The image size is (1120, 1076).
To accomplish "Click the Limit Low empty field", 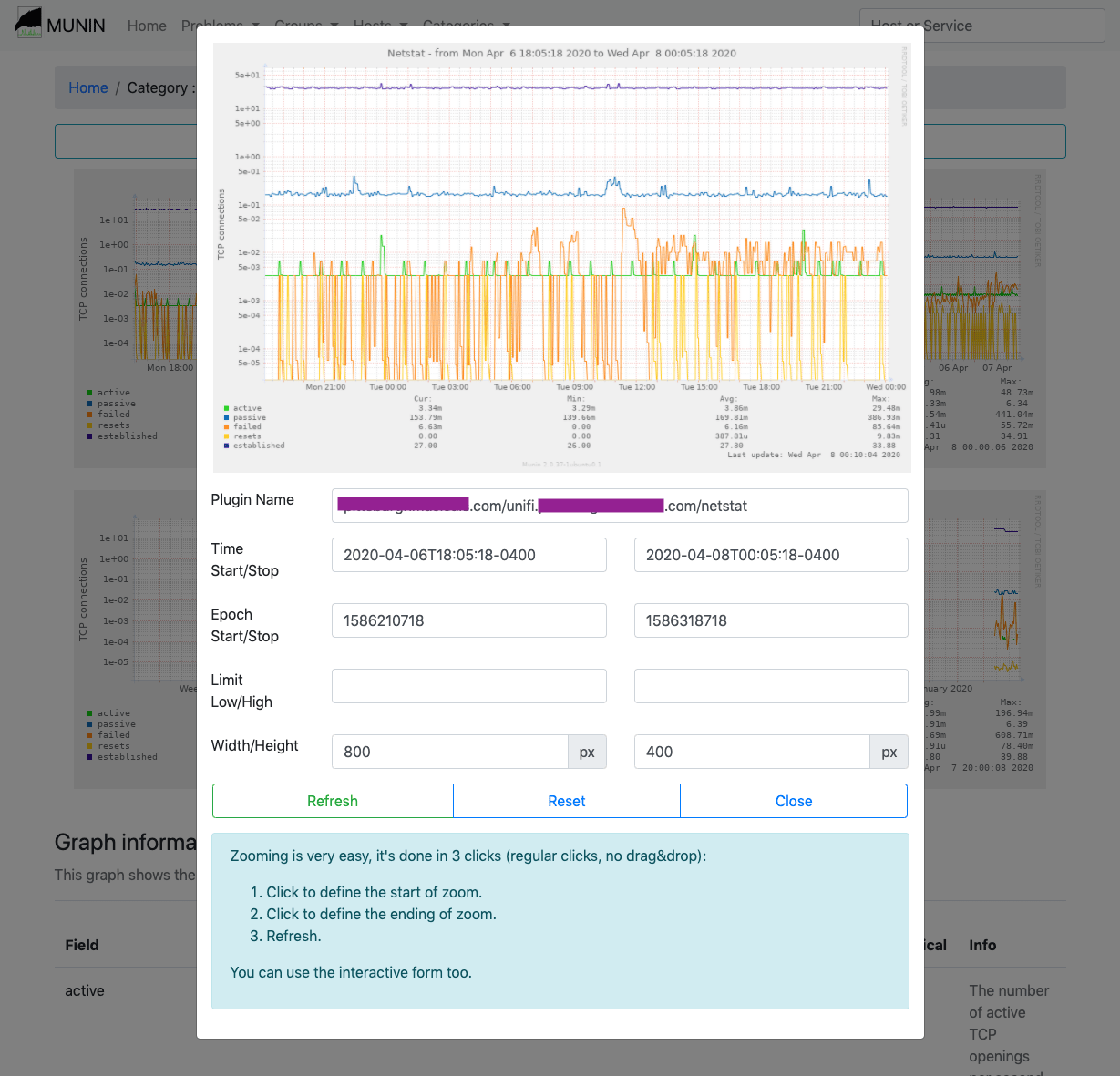I will click(468, 686).
